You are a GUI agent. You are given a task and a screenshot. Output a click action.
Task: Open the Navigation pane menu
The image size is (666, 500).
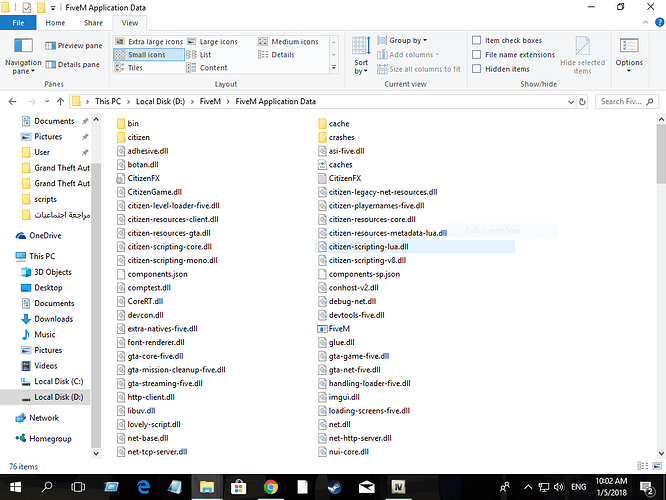[23, 56]
